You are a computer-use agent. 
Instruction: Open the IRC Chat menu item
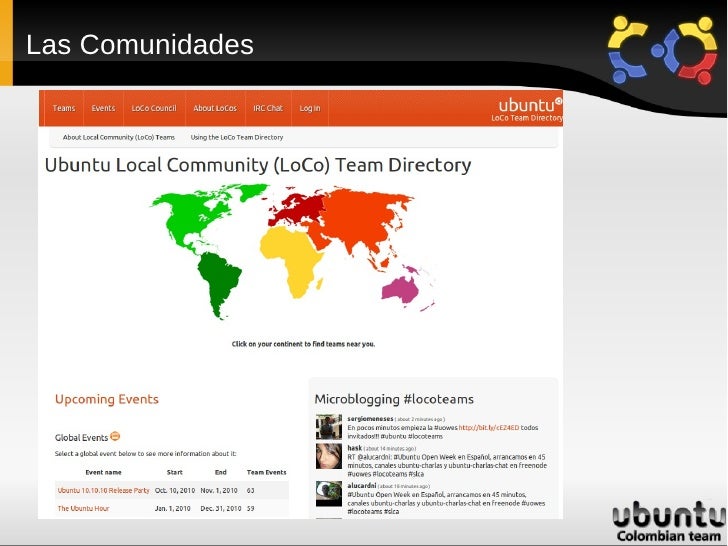point(268,108)
